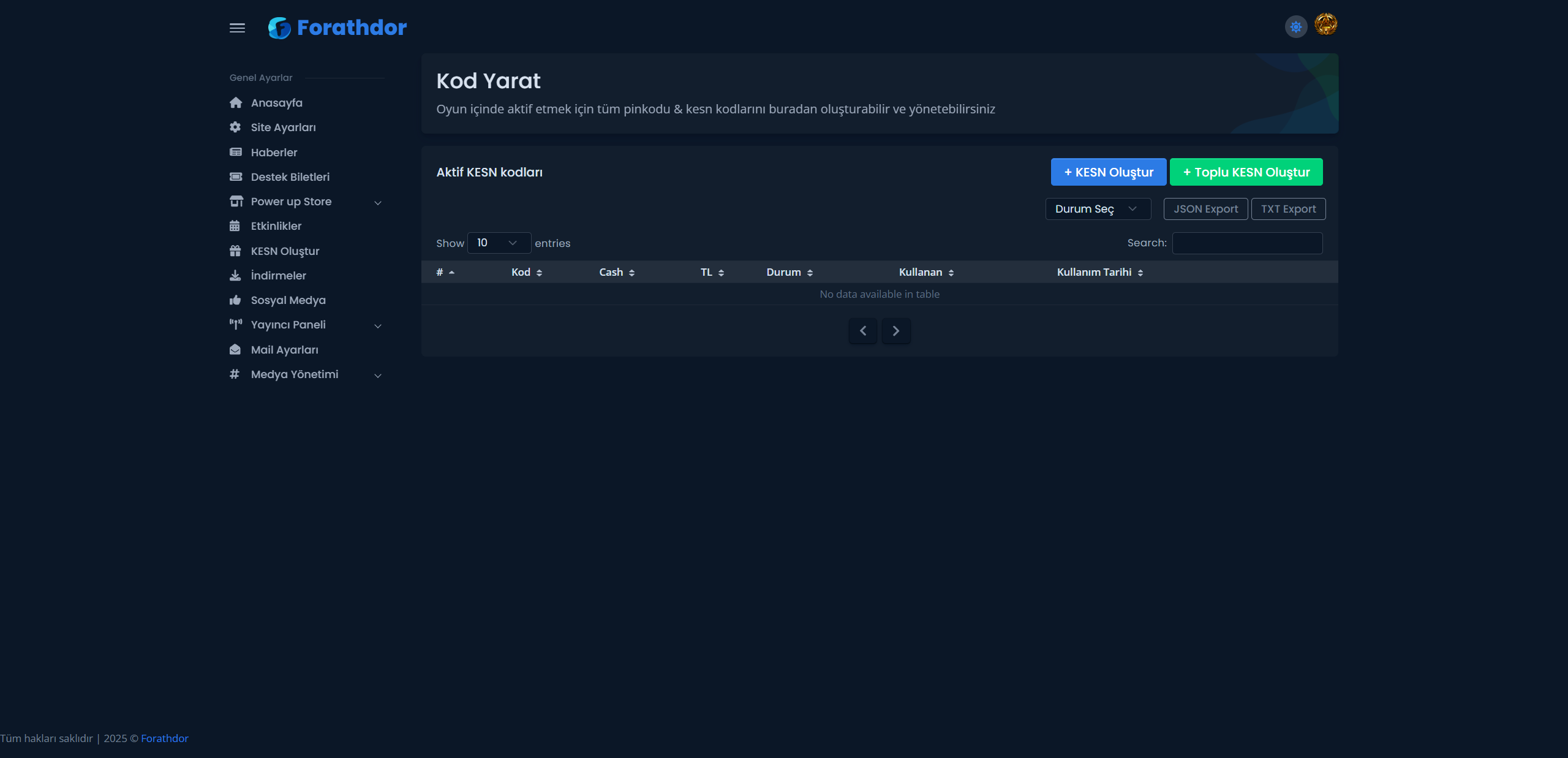Expand the Power up Store chevron
Viewport: 1568px width, 758px height.
coord(378,203)
